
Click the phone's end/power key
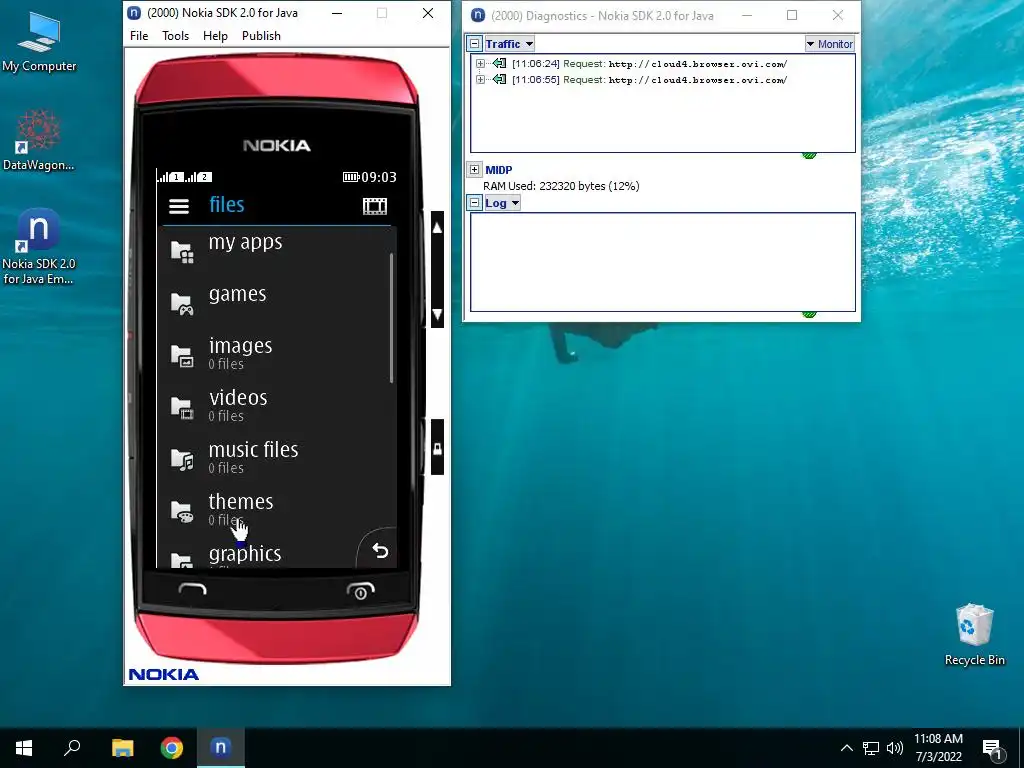click(x=360, y=590)
